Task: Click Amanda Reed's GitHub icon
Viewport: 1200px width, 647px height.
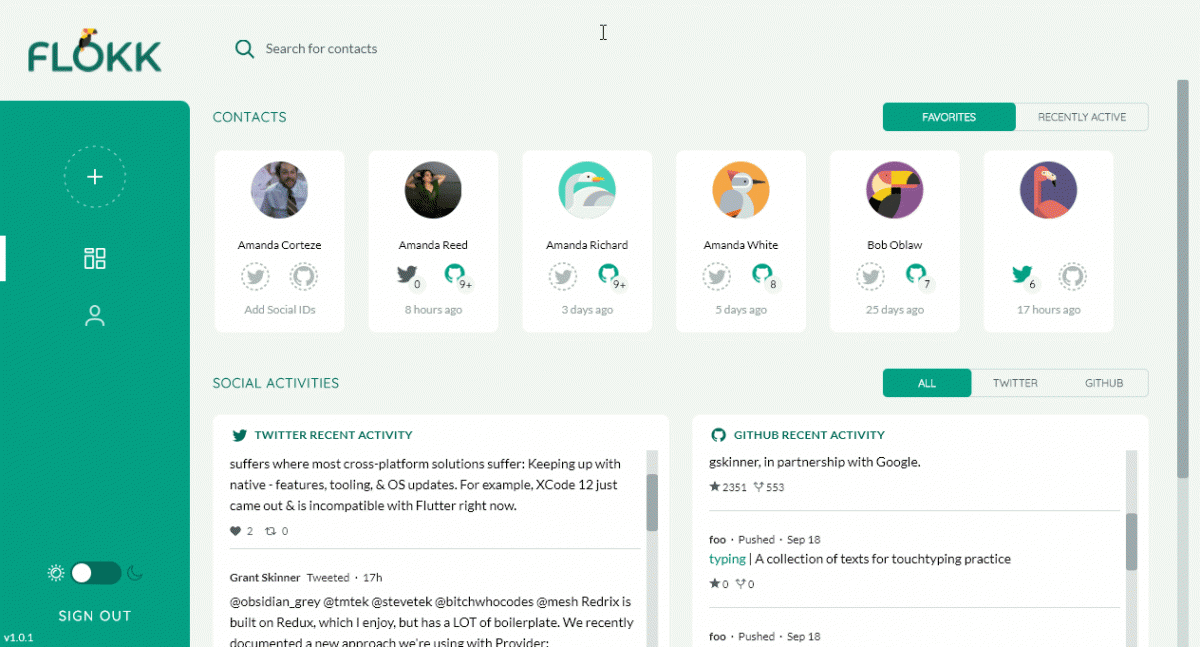Action: (457, 275)
